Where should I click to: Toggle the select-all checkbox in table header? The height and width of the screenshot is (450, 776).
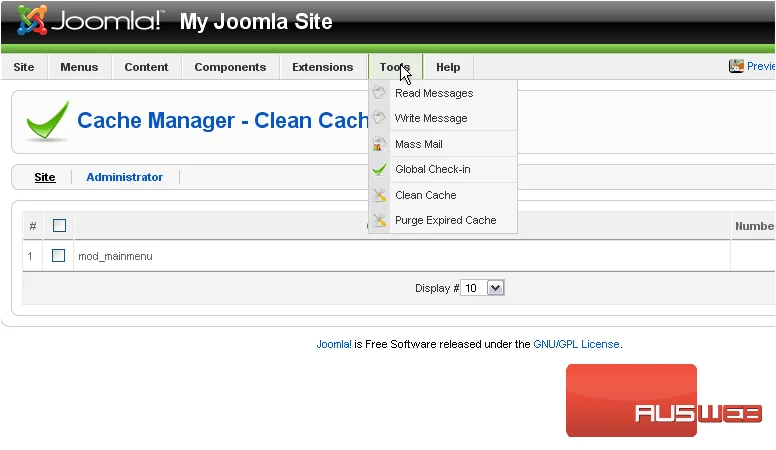click(59, 226)
